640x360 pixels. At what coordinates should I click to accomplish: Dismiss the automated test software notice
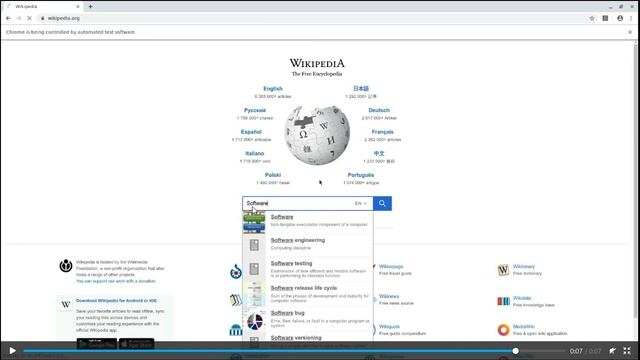click(630, 32)
